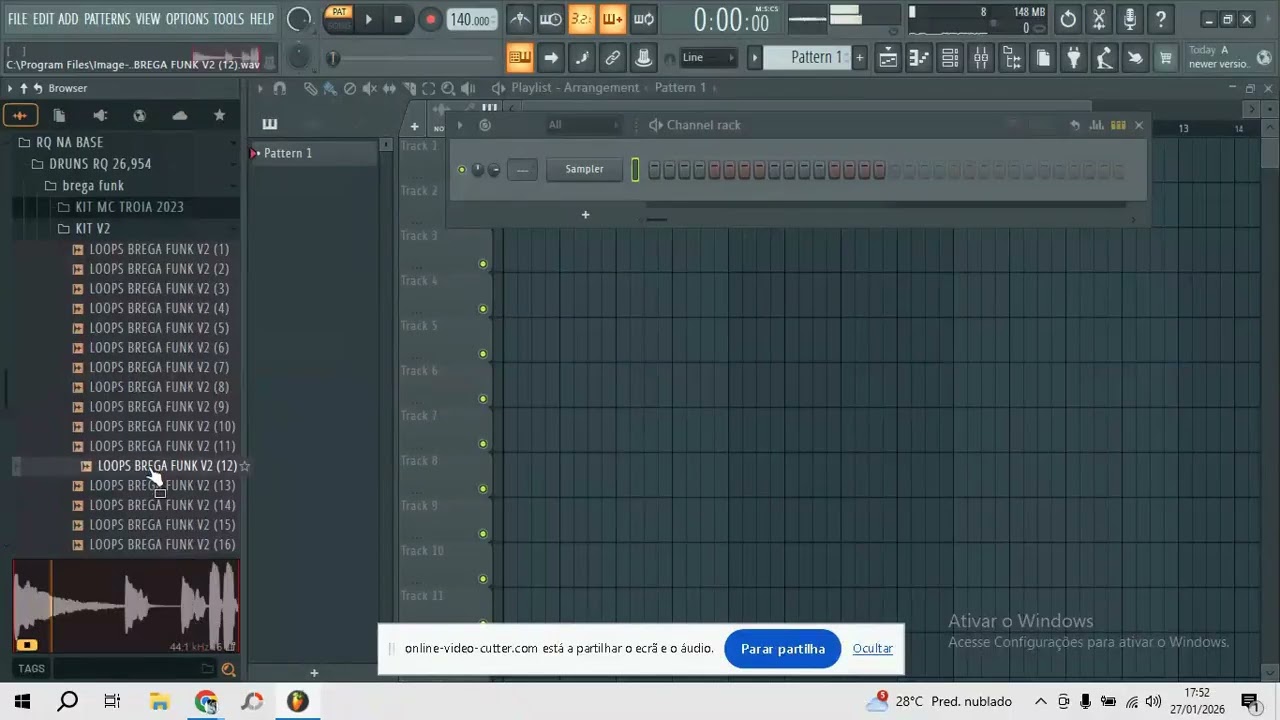Open the content library shopping cart

tap(1166, 59)
